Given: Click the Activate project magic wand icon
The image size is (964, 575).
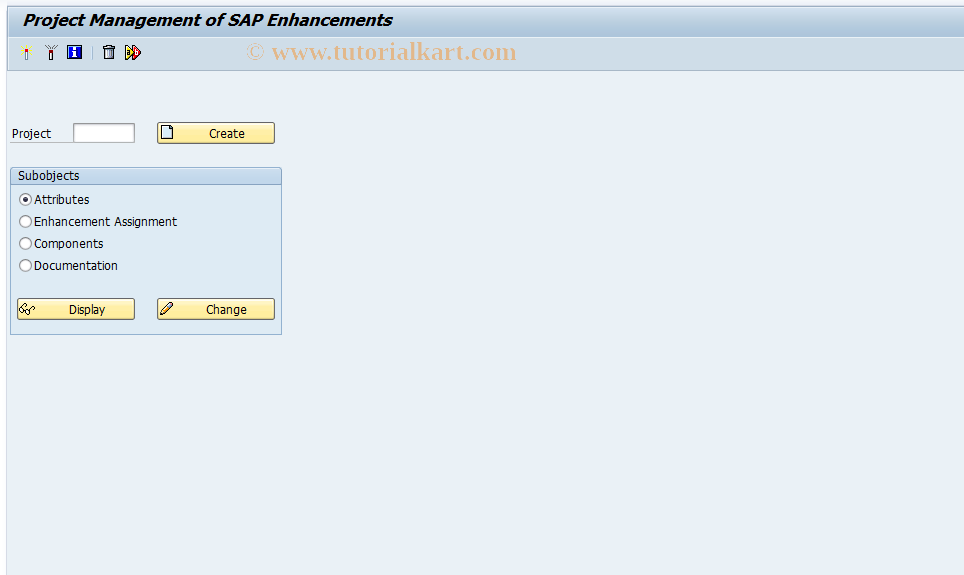Looking at the screenshot, I should [x=26, y=52].
